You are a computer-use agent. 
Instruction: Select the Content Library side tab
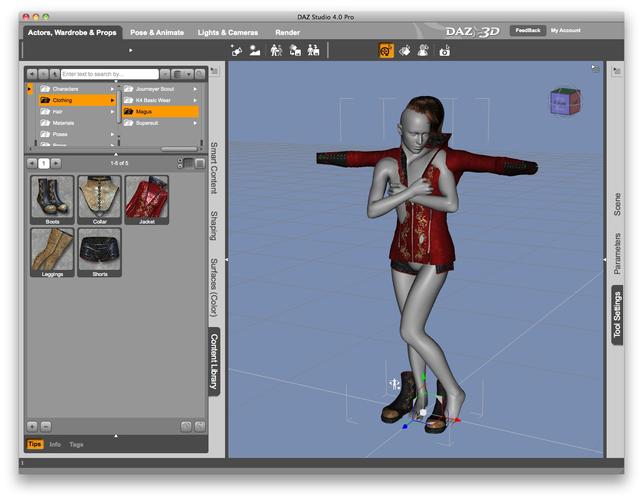pos(214,361)
